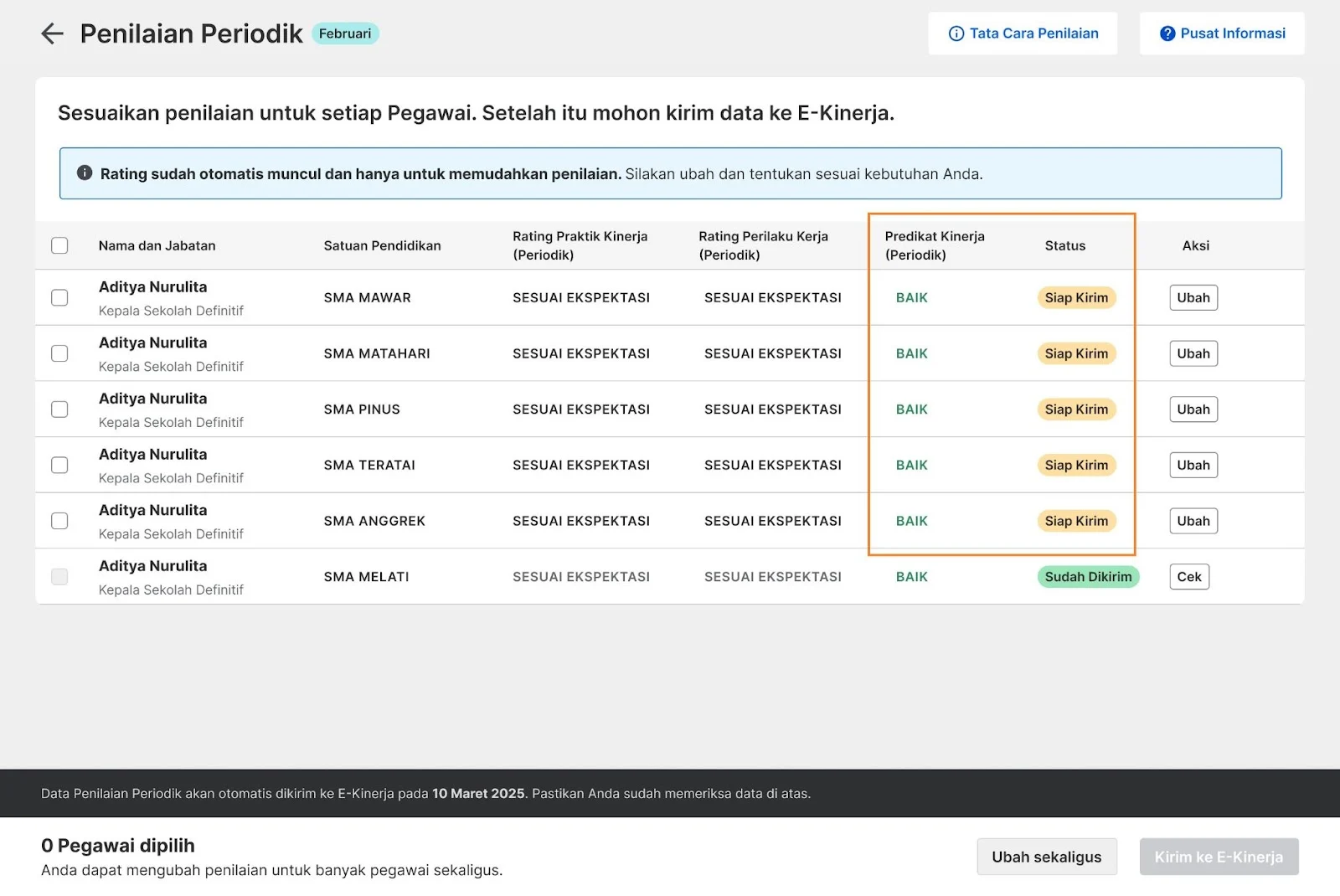The height and width of the screenshot is (896, 1340).
Task: Check the SMA TERATAI row checkbox
Action: [59, 465]
